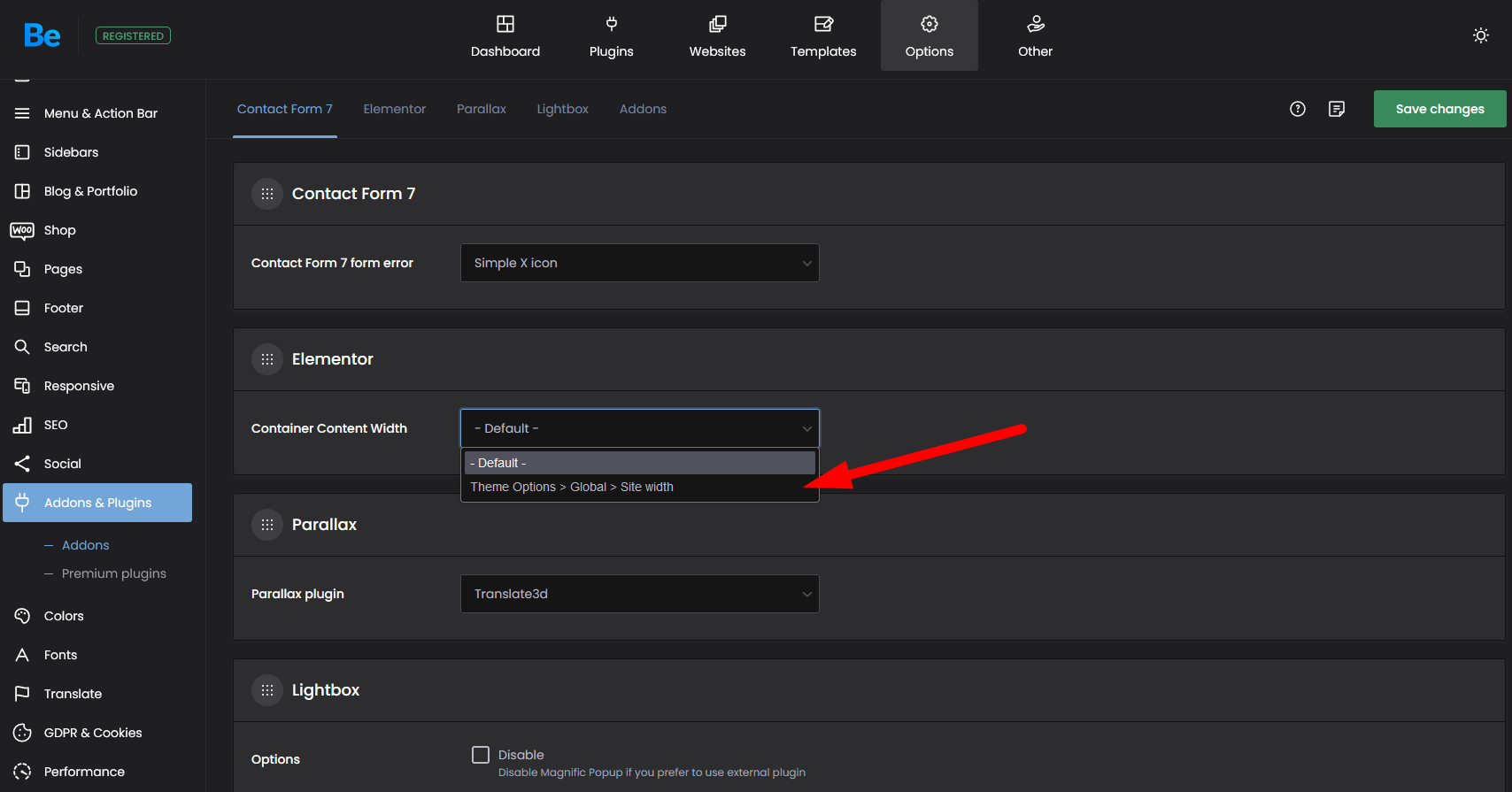Click the Save changes button
This screenshot has width=1512, height=792.
[1440, 109]
